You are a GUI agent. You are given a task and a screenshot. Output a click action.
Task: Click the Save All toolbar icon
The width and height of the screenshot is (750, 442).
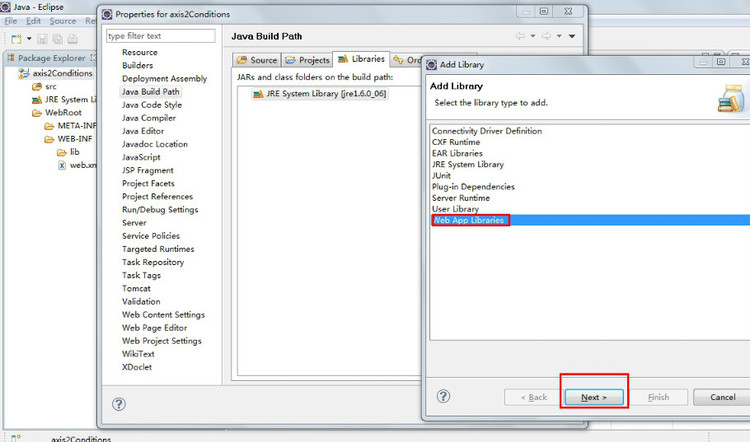click(x=57, y=39)
